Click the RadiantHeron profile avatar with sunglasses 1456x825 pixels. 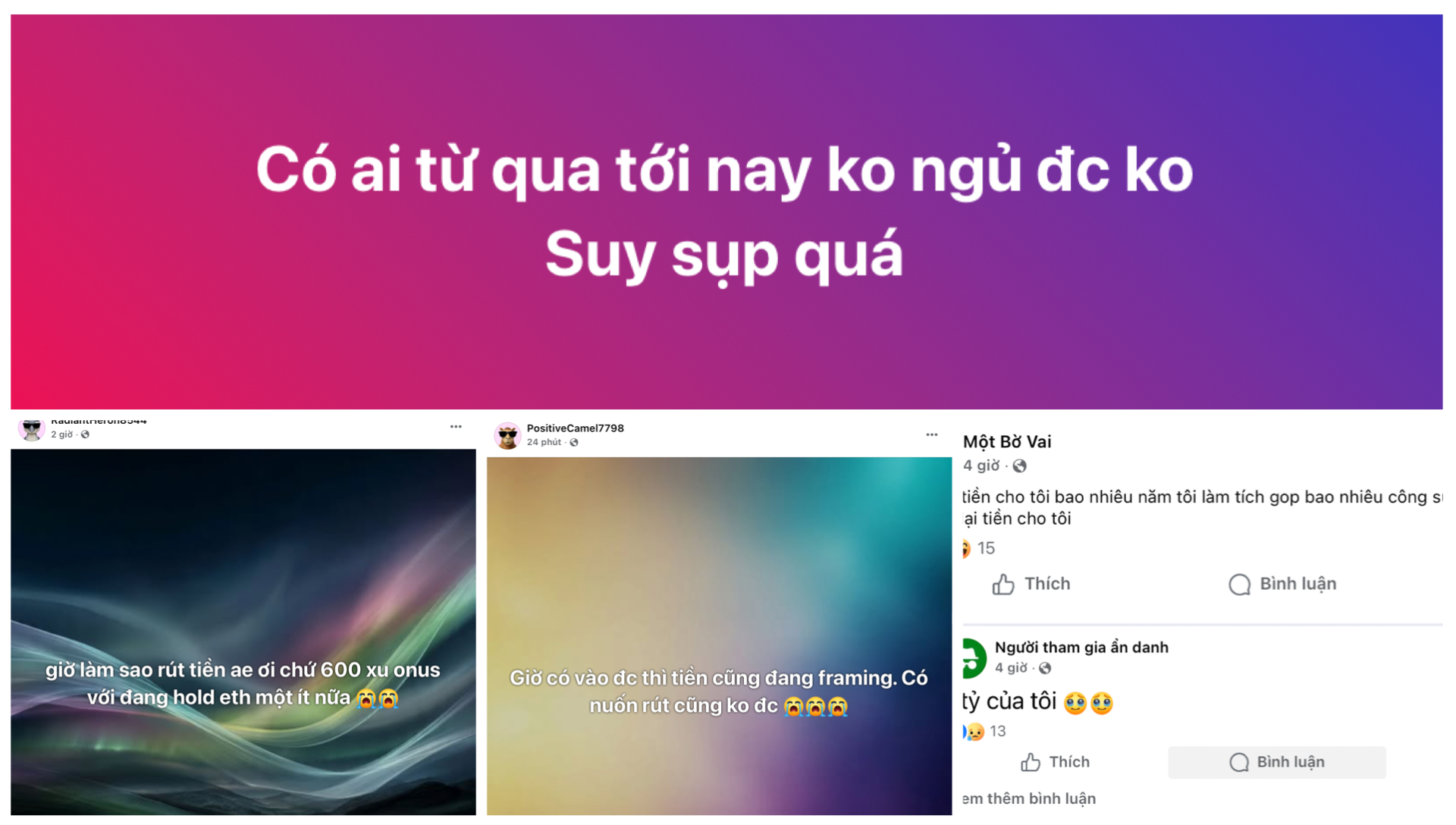coord(32,429)
